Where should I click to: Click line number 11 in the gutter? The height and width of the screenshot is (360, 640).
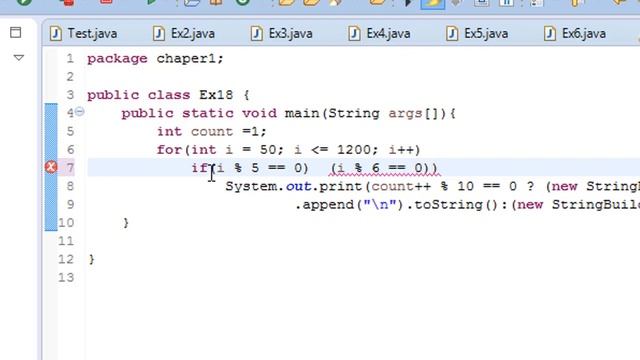[x=66, y=241]
